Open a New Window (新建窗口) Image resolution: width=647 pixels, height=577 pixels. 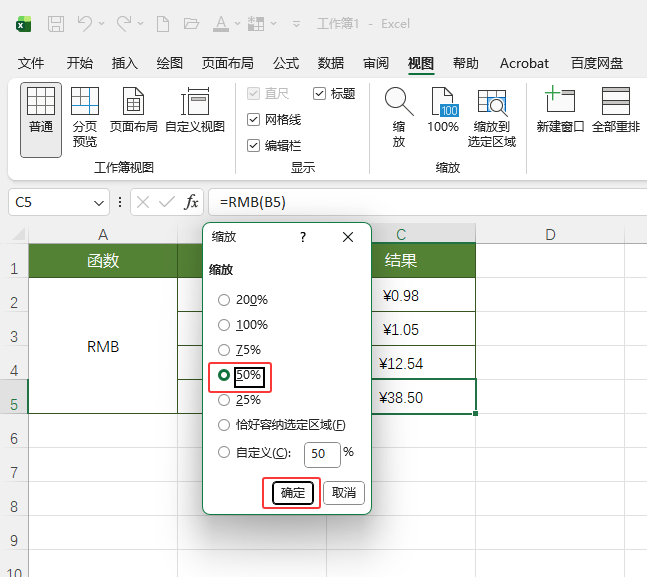click(560, 111)
